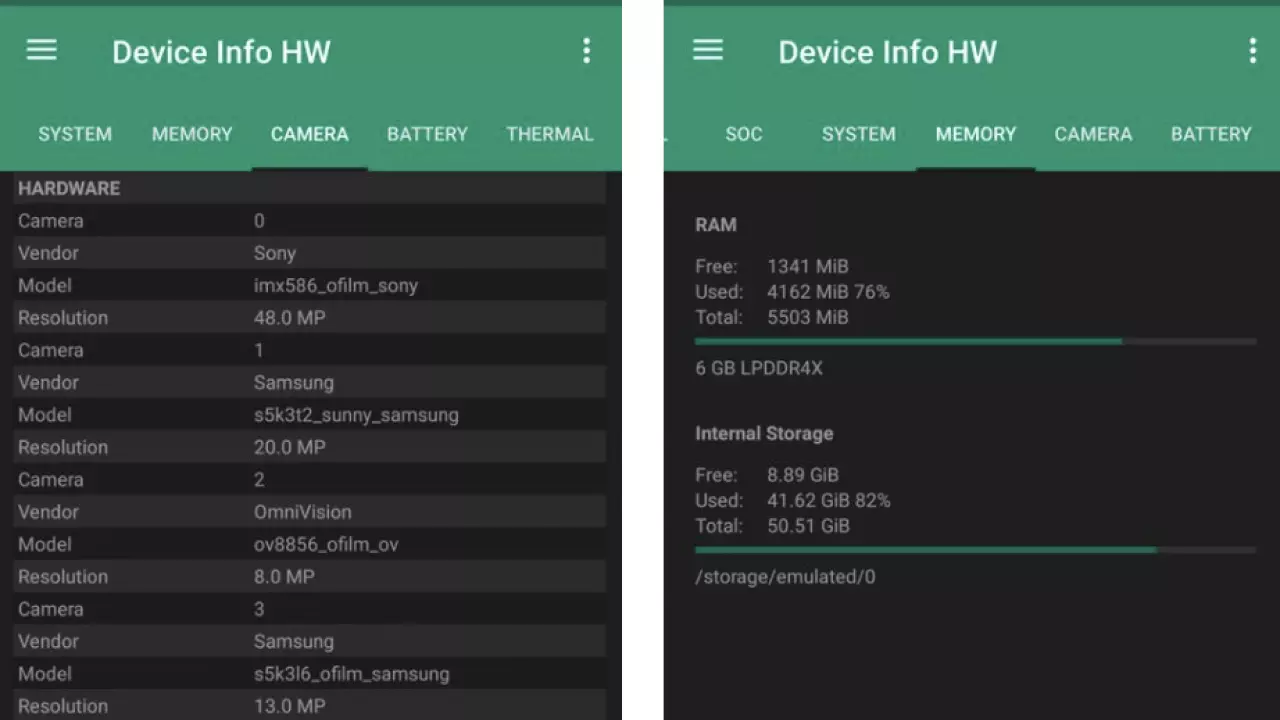The width and height of the screenshot is (1280, 720).
Task: Tap the 48.0 MP resolution value
Action: click(x=289, y=318)
